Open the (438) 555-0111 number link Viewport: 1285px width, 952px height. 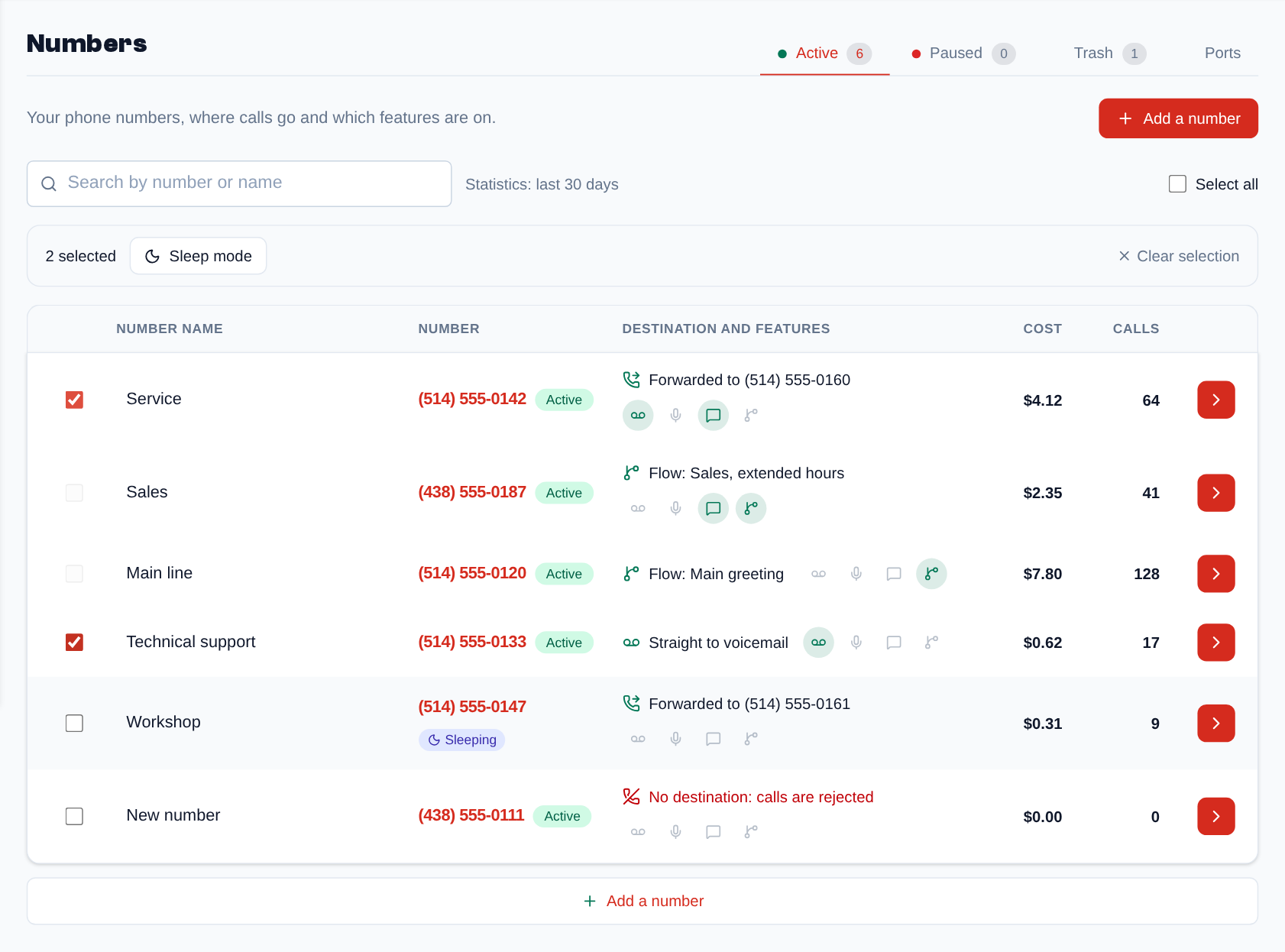point(471,815)
